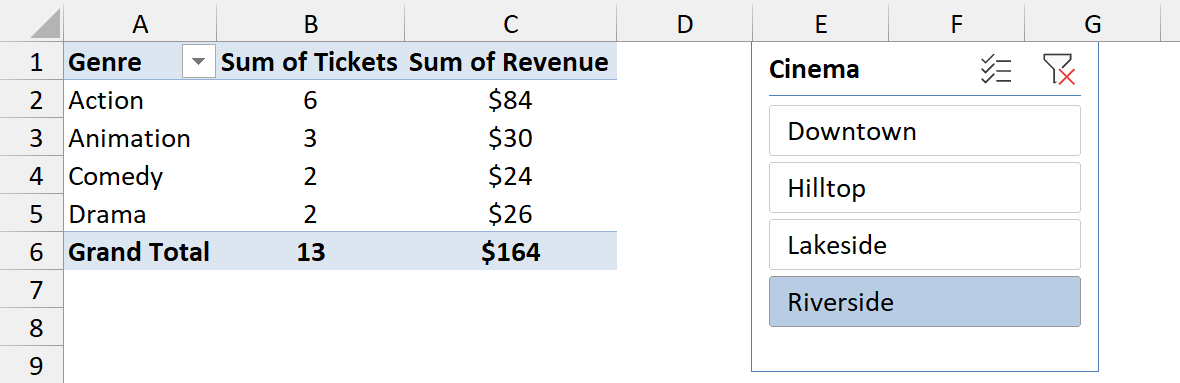Select Riverside in Cinema slicer
Image resolution: width=1180 pixels, height=383 pixels.
(x=925, y=302)
